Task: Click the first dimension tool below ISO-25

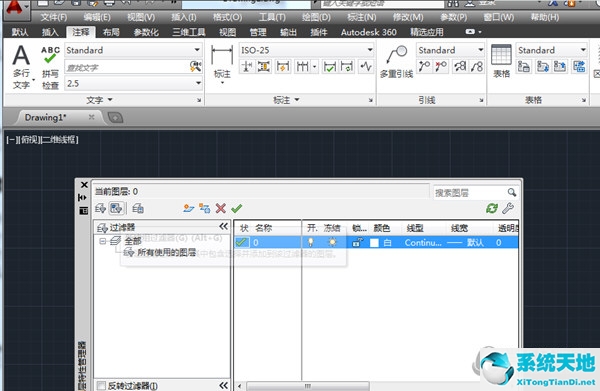Action: coord(246,67)
